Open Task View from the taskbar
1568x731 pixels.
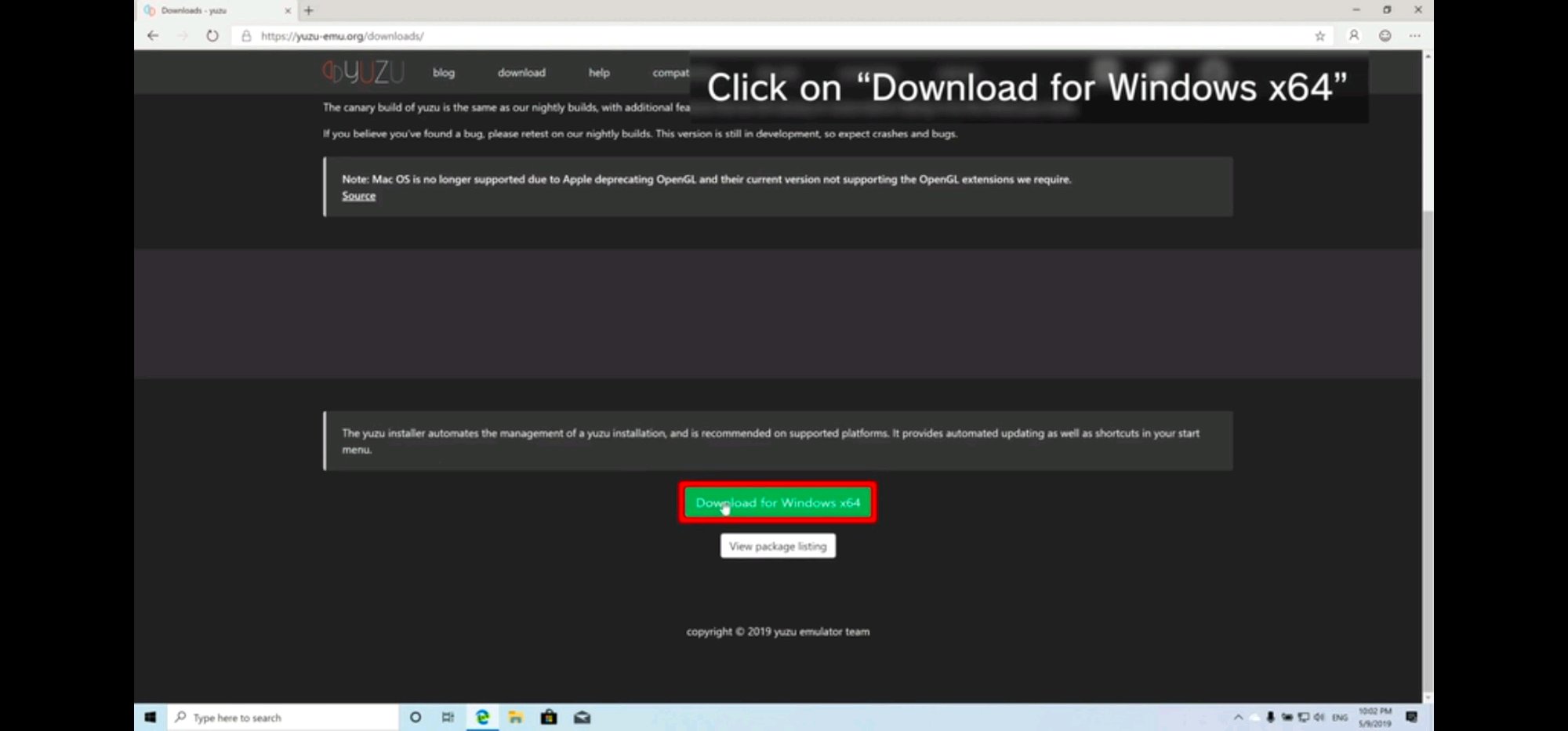click(448, 718)
